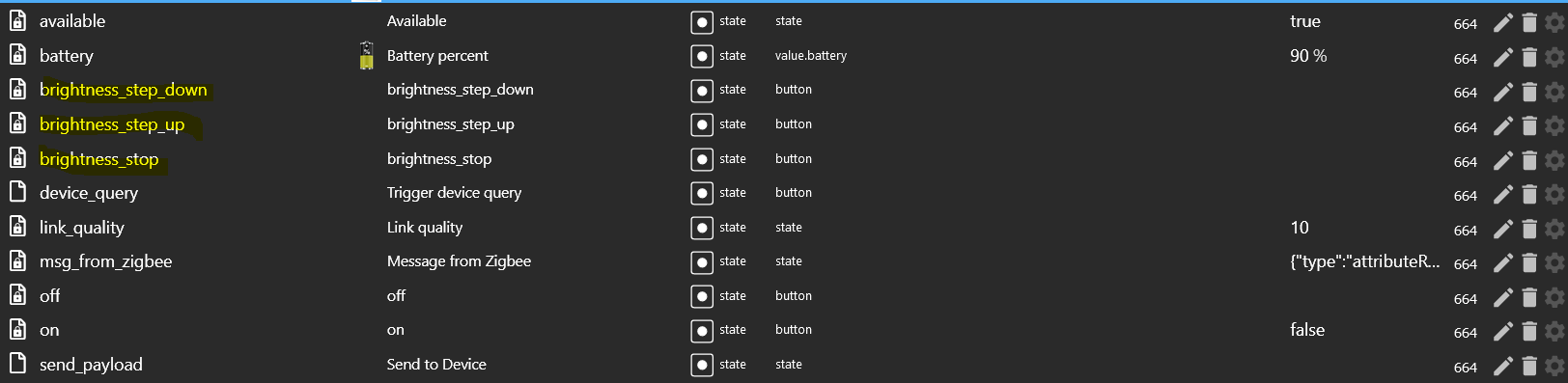Click the true value of available
The width and height of the screenshot is (1568, 383).
point(1305,21)
